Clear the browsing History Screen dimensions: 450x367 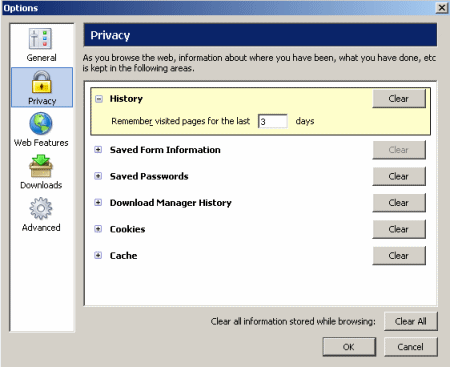(399, 99)
